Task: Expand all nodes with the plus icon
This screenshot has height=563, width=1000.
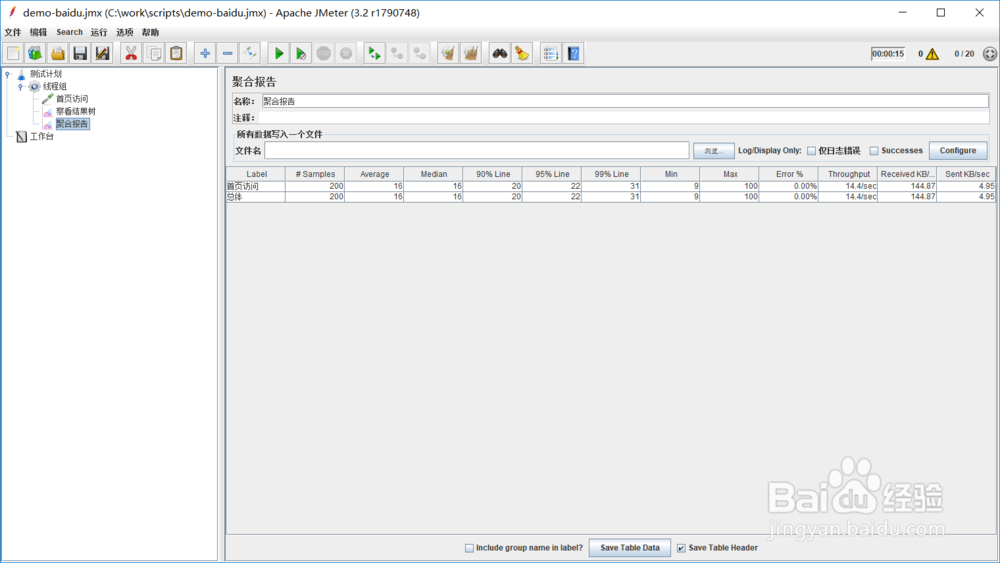Action: pyautogui.click(x=205, y=54)
